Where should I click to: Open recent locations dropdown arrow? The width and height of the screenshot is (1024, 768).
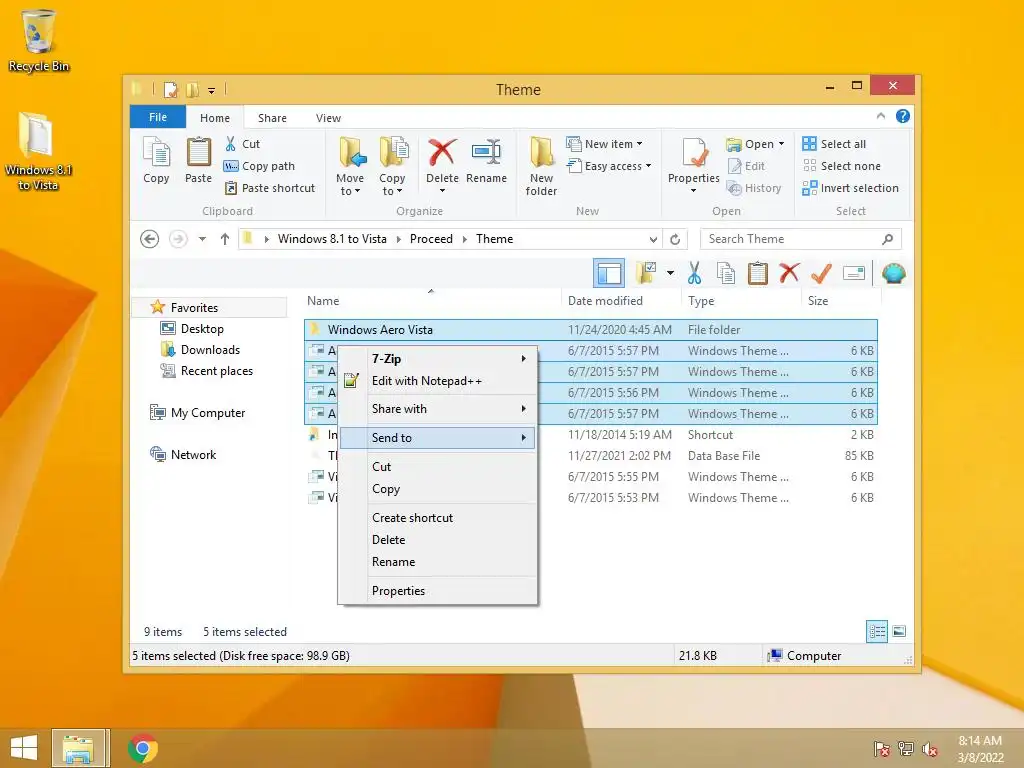pos(202,239)
